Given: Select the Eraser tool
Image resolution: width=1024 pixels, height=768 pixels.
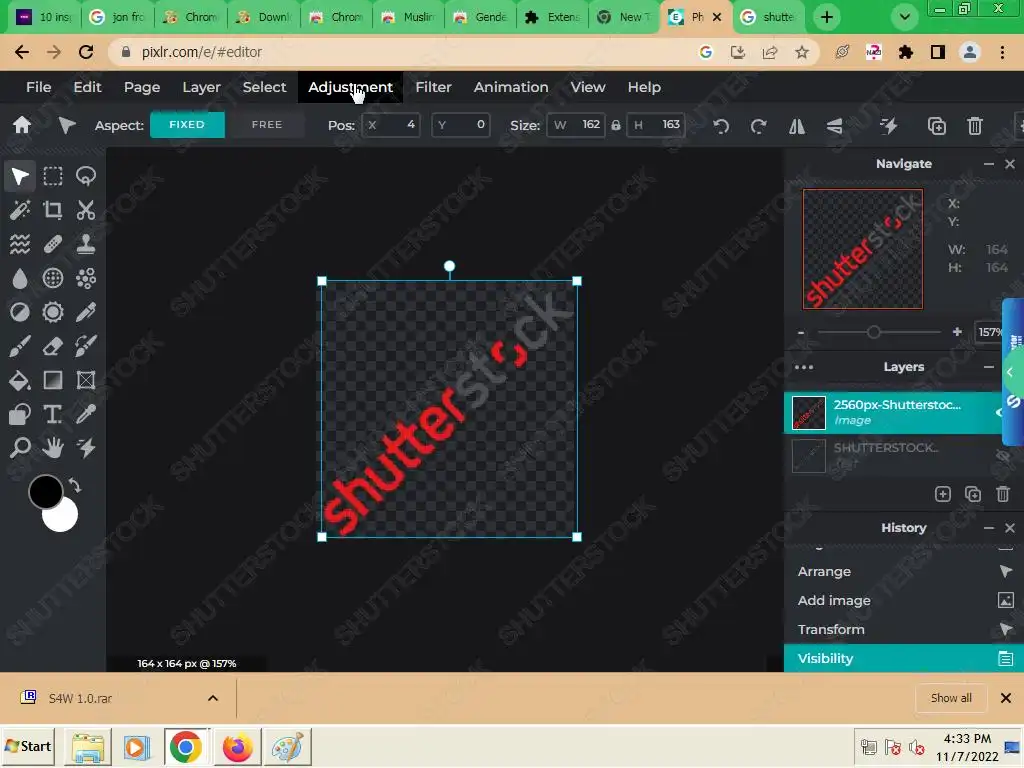Looking at the screenshot, I should click(x=53, y=346).
